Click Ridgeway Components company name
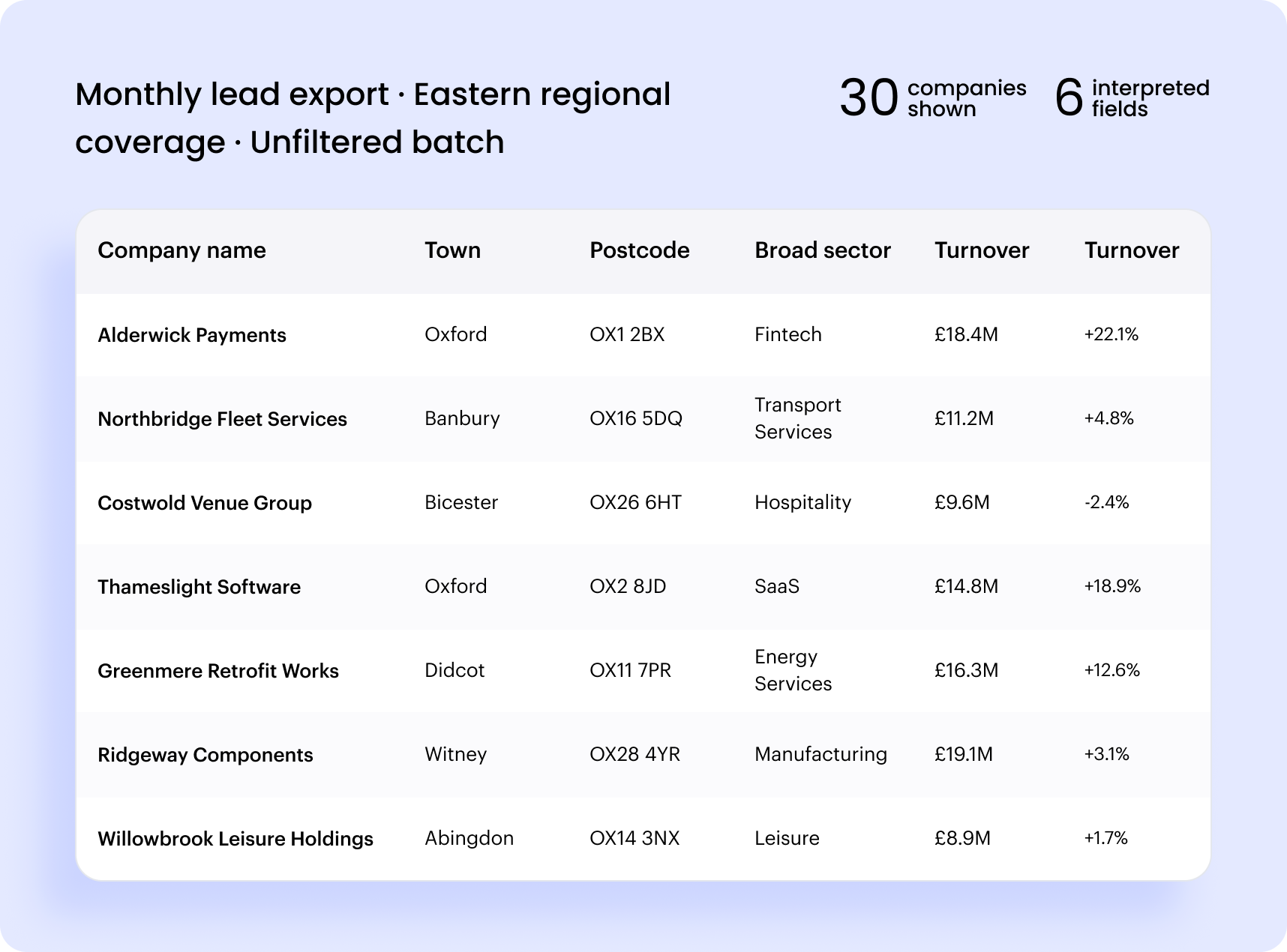Image resolution: width=1287 pixels, height=952 pixels. 205,755
